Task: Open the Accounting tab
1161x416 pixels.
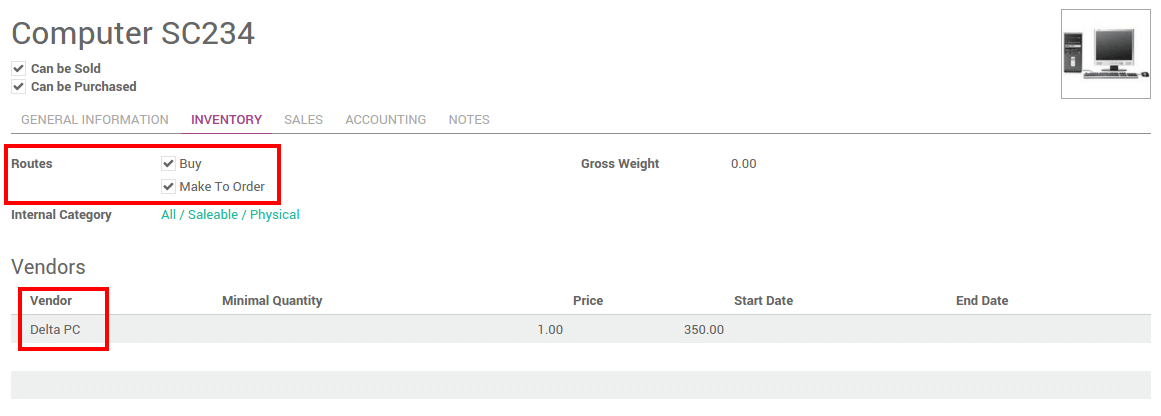Action: click(385, 120)
